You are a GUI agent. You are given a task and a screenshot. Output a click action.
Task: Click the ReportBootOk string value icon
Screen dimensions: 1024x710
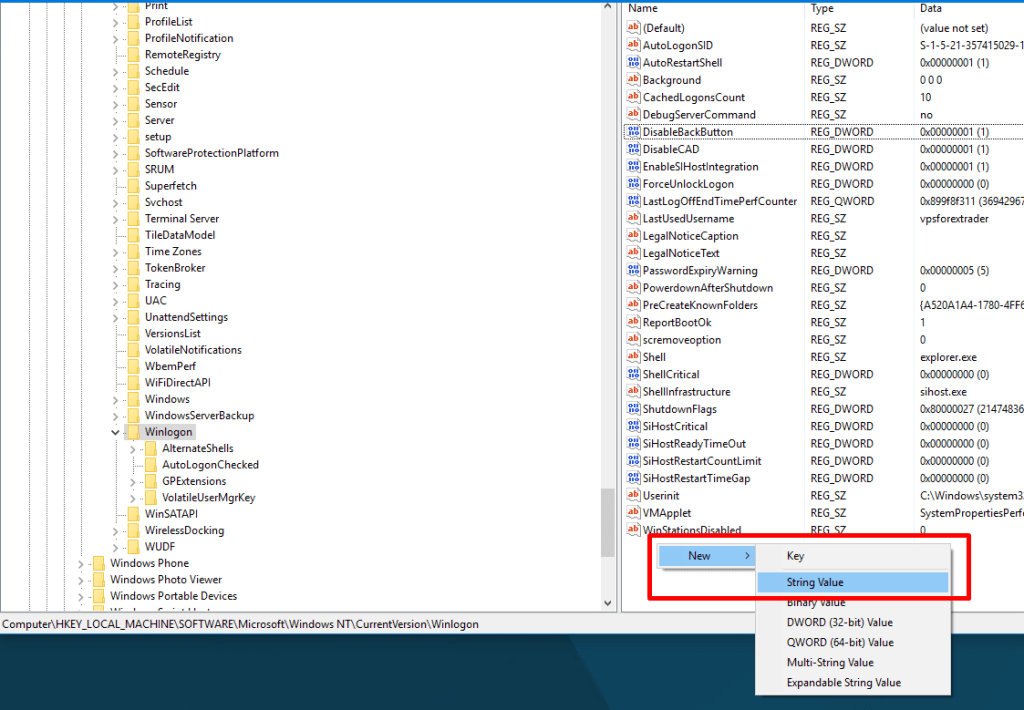[633, 322]
